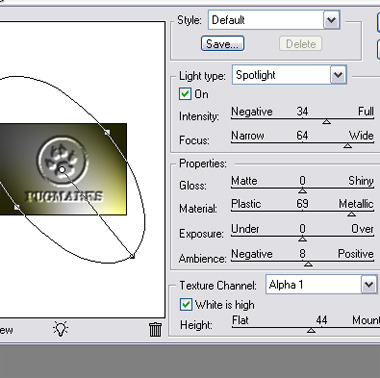
Task: Click the Material value 69
Action: (302, 204)
